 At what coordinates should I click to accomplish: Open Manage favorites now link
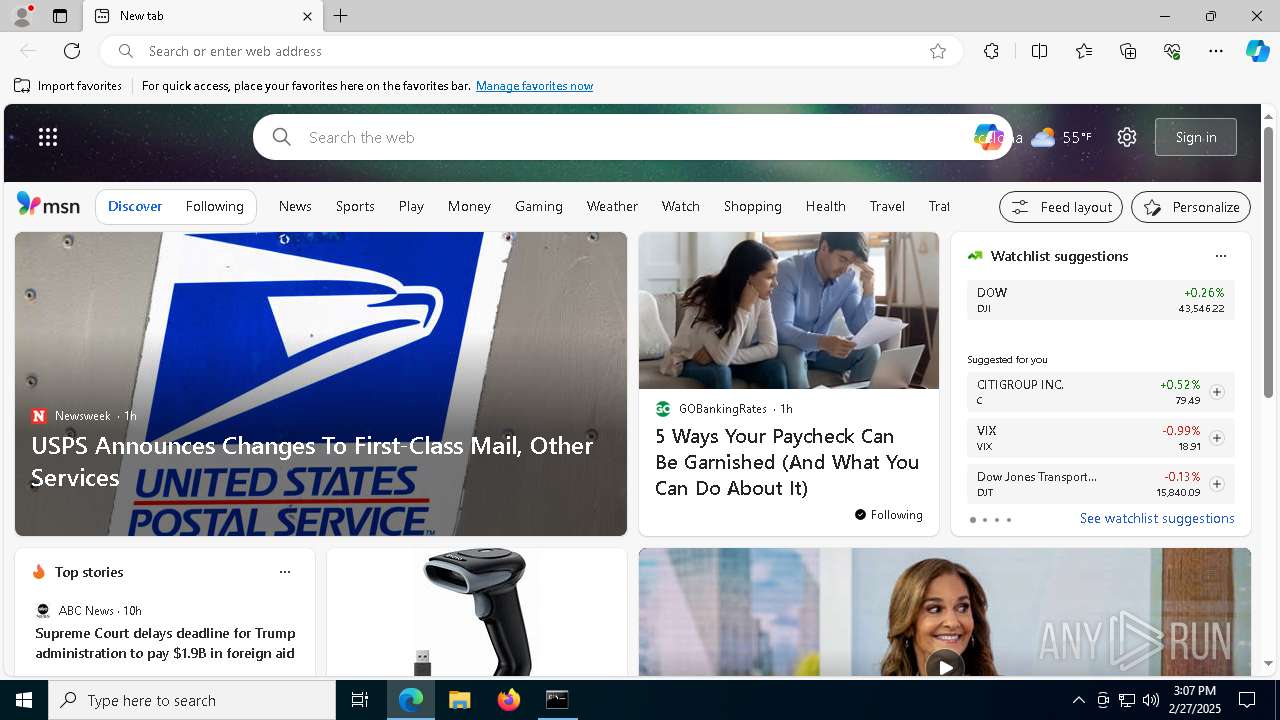pos(534,86)
